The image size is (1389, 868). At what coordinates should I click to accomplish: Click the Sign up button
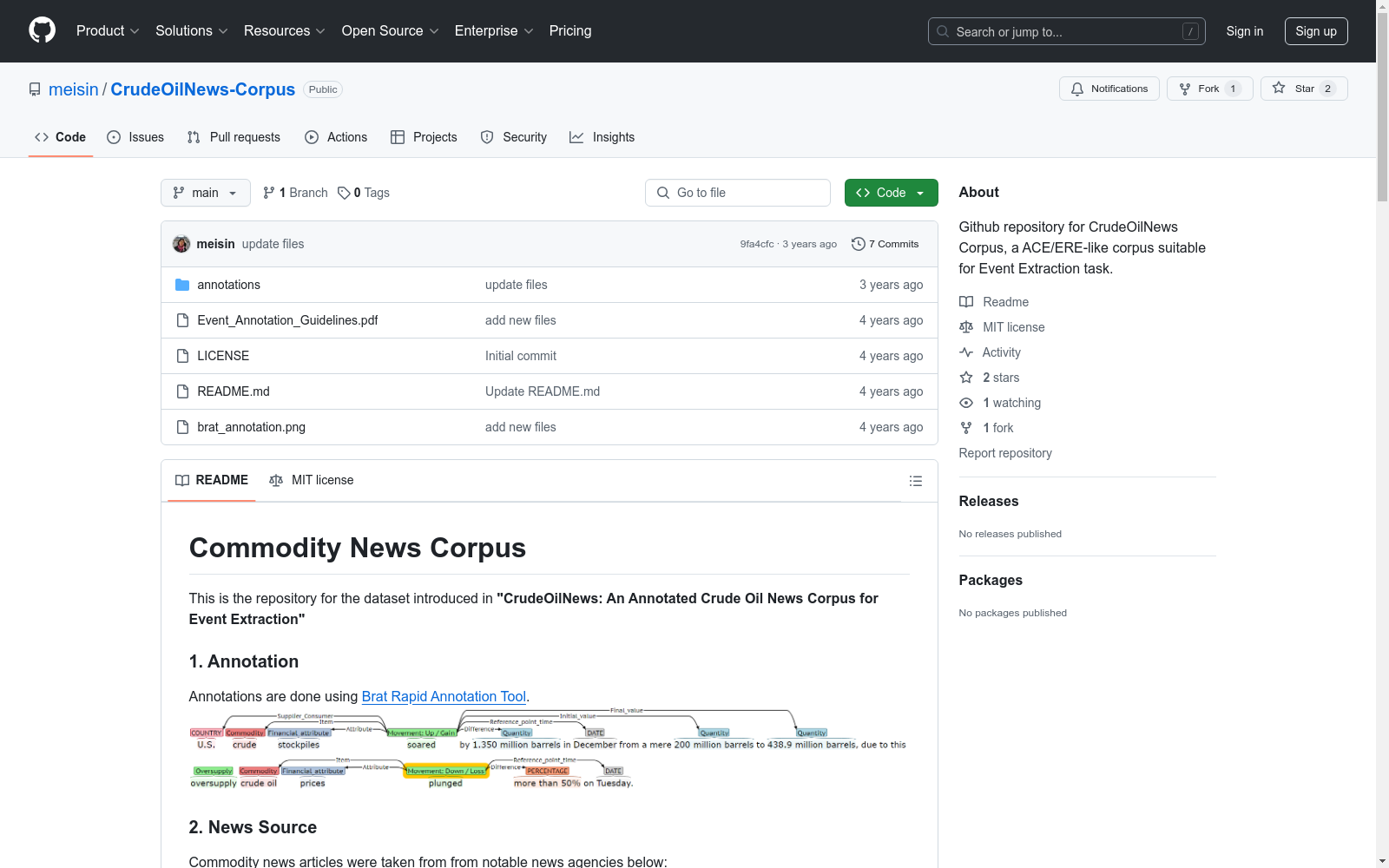click(x=1316, y=31)
